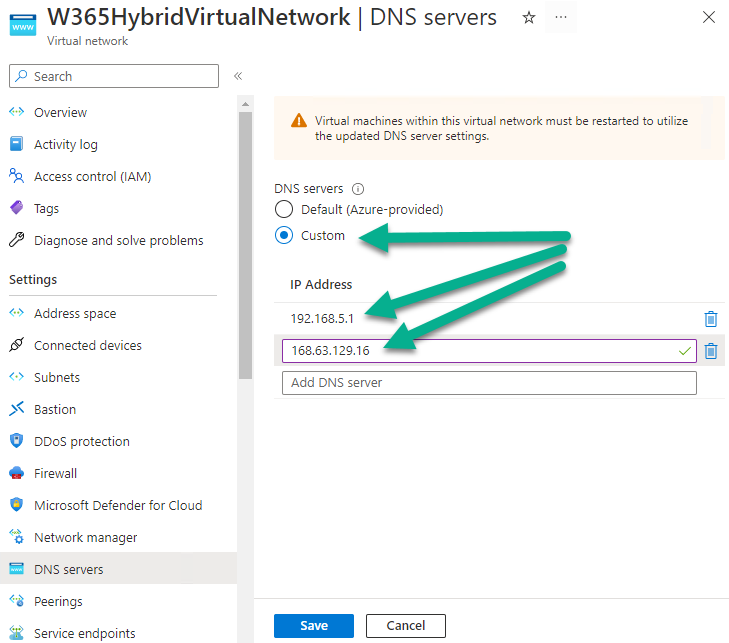This screenshot has width=729, height=643.
Task: Click the Diagnose and solve problems wrench icon
Action: 17,240
